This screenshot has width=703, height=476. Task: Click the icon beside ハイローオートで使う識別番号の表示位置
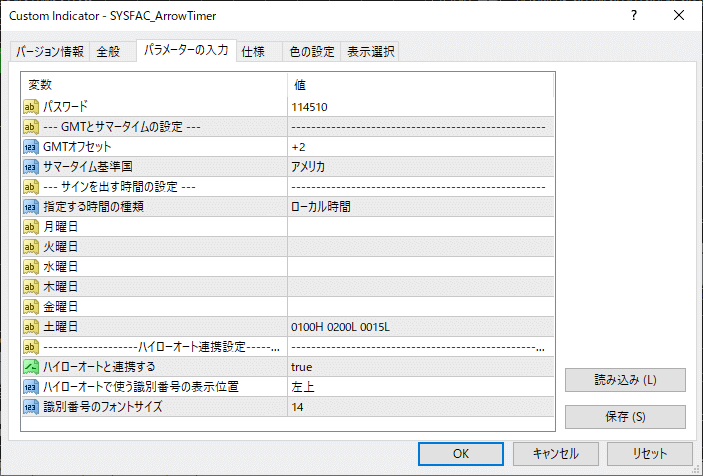[x=30, y=386]
